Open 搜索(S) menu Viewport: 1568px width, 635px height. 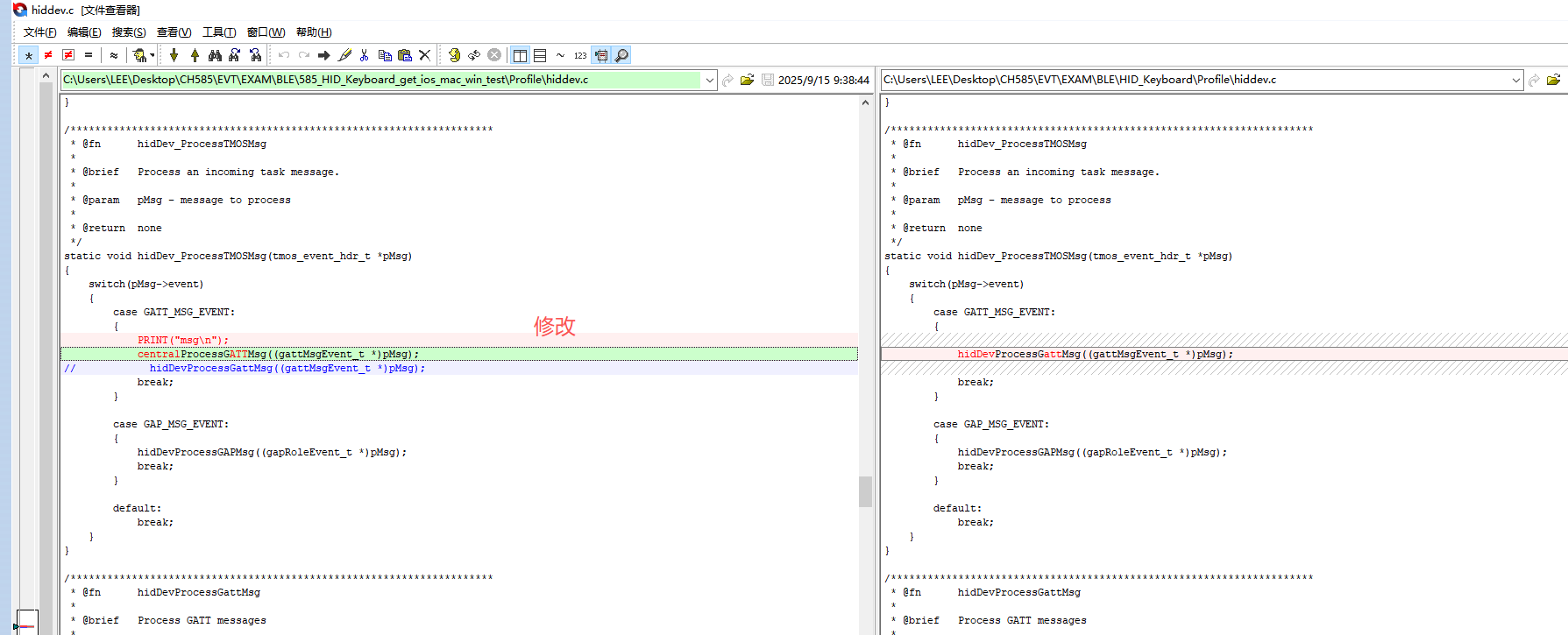click(129, 32)
